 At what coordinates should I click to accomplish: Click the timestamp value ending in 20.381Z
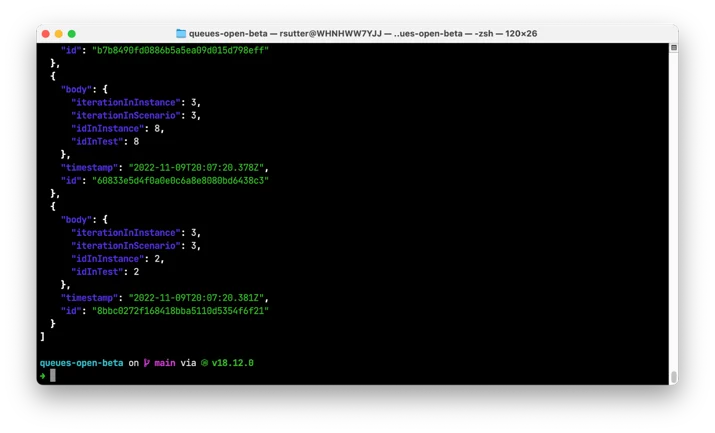click(196, 298)
